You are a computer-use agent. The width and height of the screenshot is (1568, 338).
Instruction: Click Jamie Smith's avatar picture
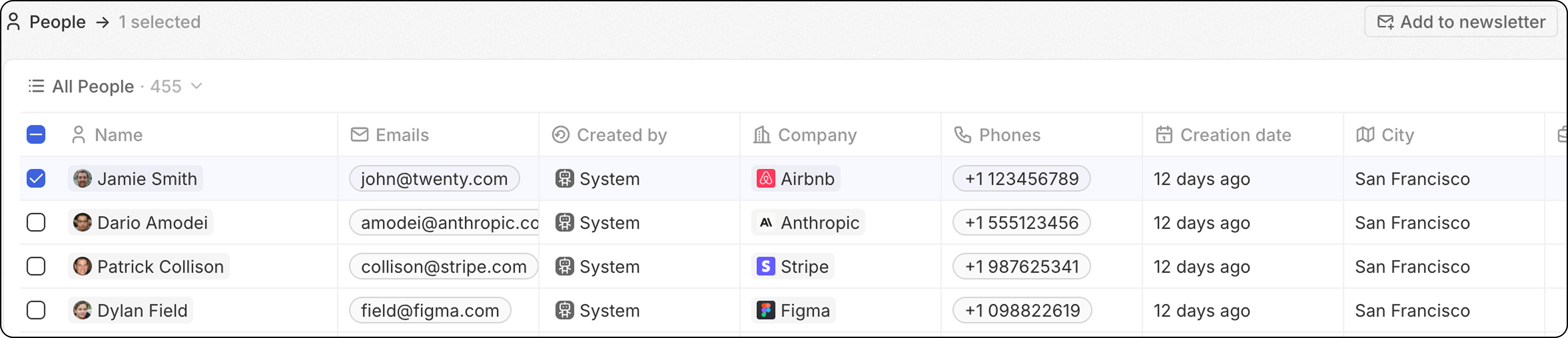(x=82, y=179)
